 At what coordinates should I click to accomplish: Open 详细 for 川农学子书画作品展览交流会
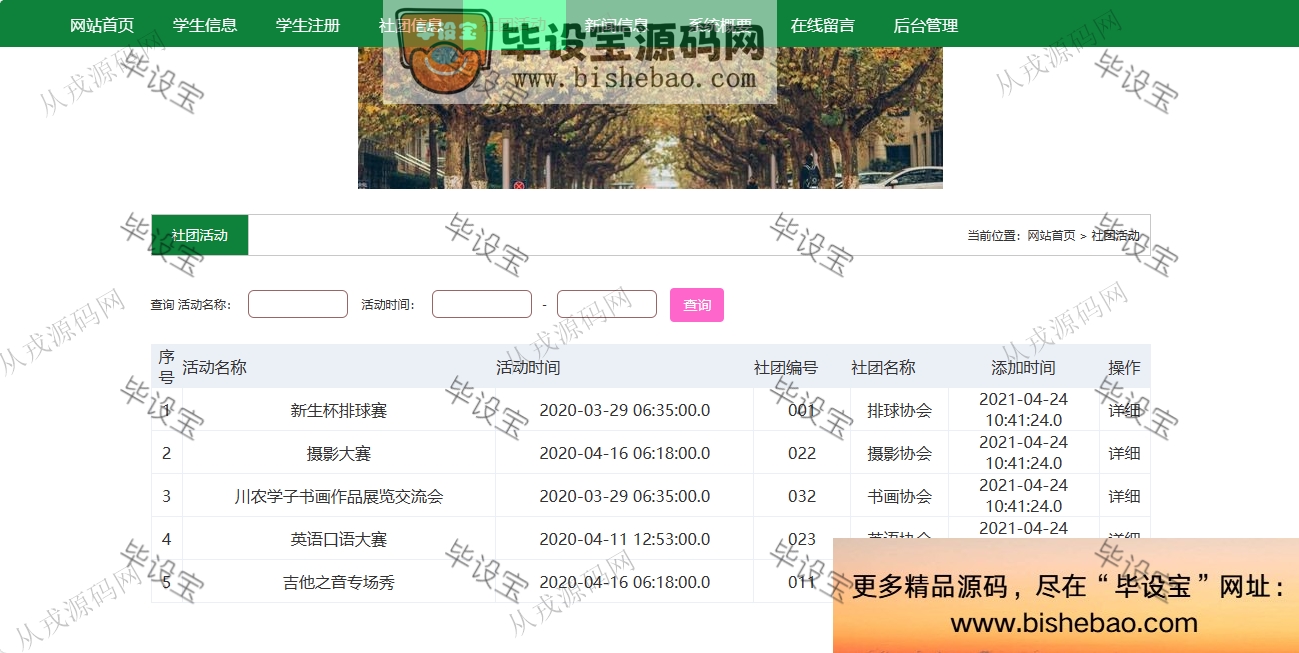tap(1124, 496)
